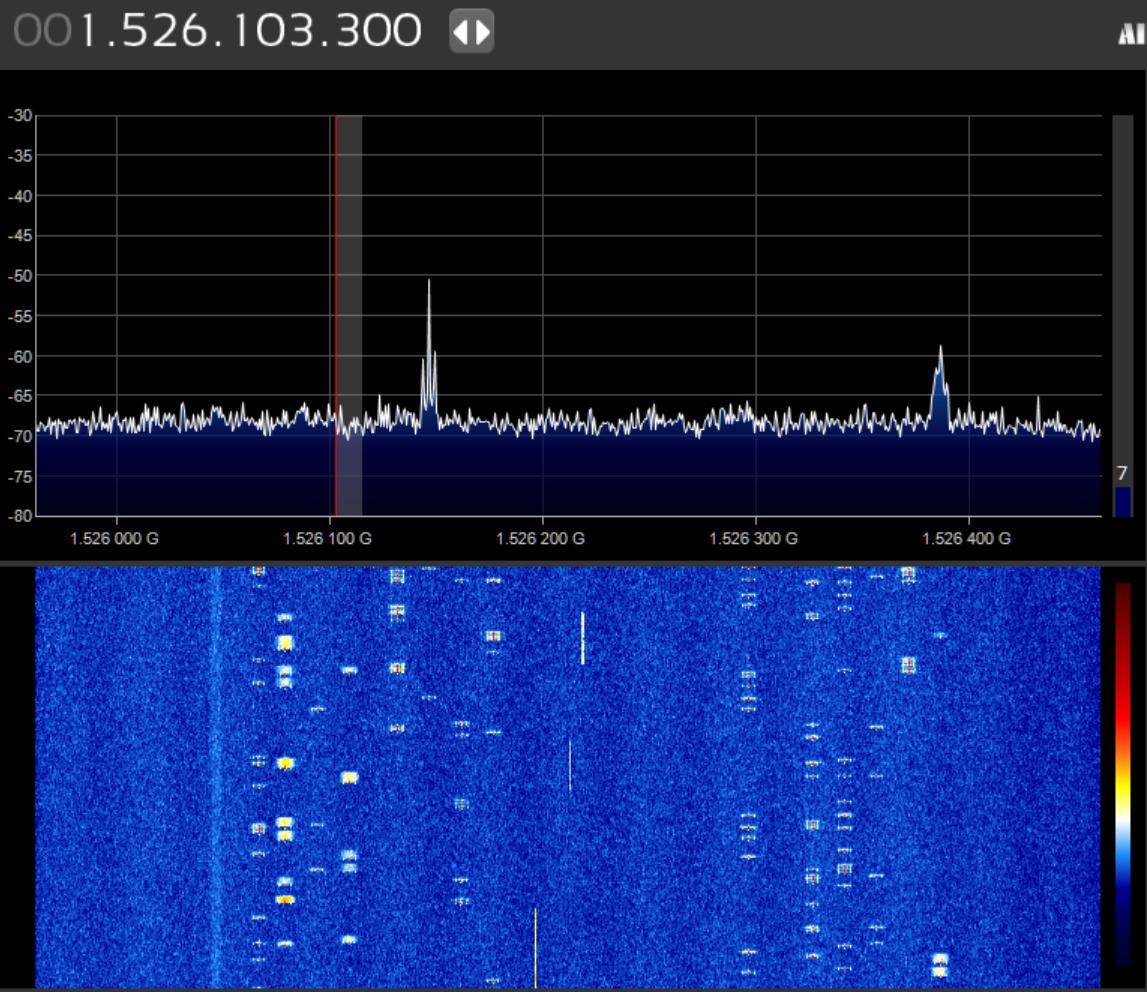Image resolution: width=1147 pixels, height=992 pixels.
Task: Click the value 7 above the slider handle
Action: point(1122,473)
